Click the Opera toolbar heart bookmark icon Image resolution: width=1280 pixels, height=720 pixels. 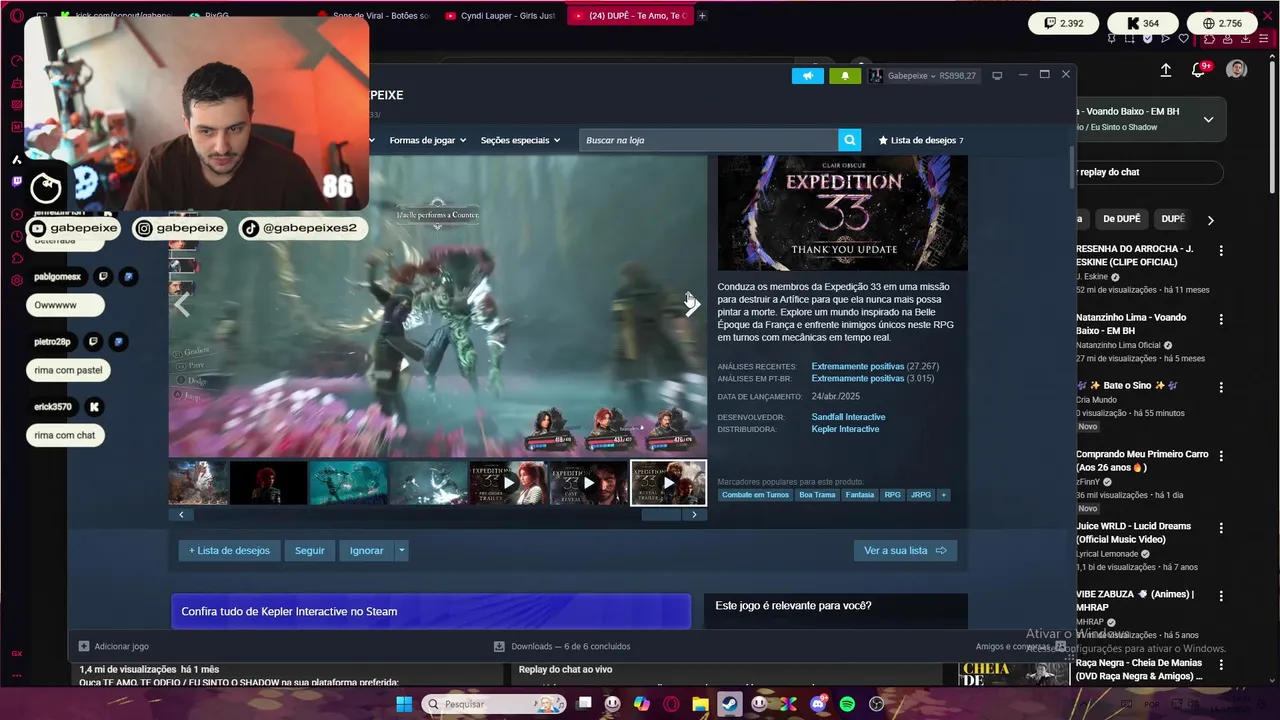[1184, 39]
